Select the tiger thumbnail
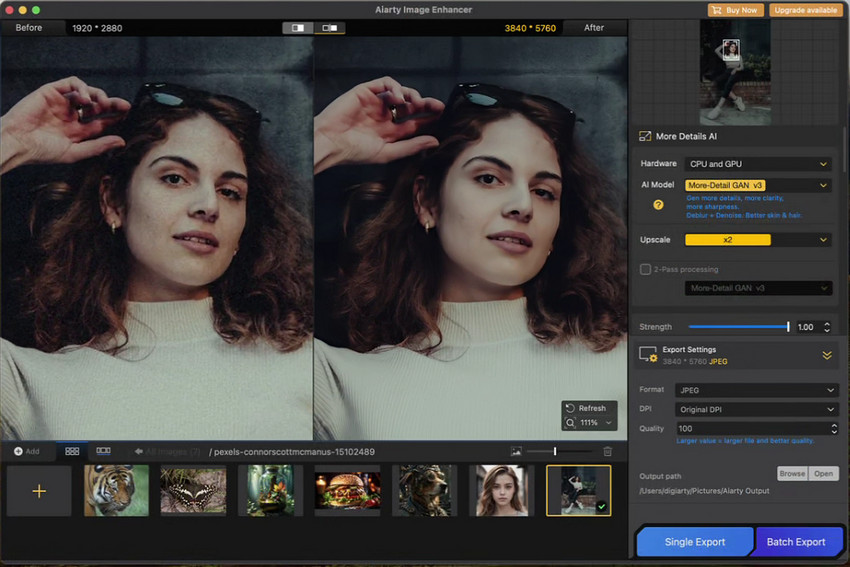The image size is (850, 567). [x=117, y=491]
